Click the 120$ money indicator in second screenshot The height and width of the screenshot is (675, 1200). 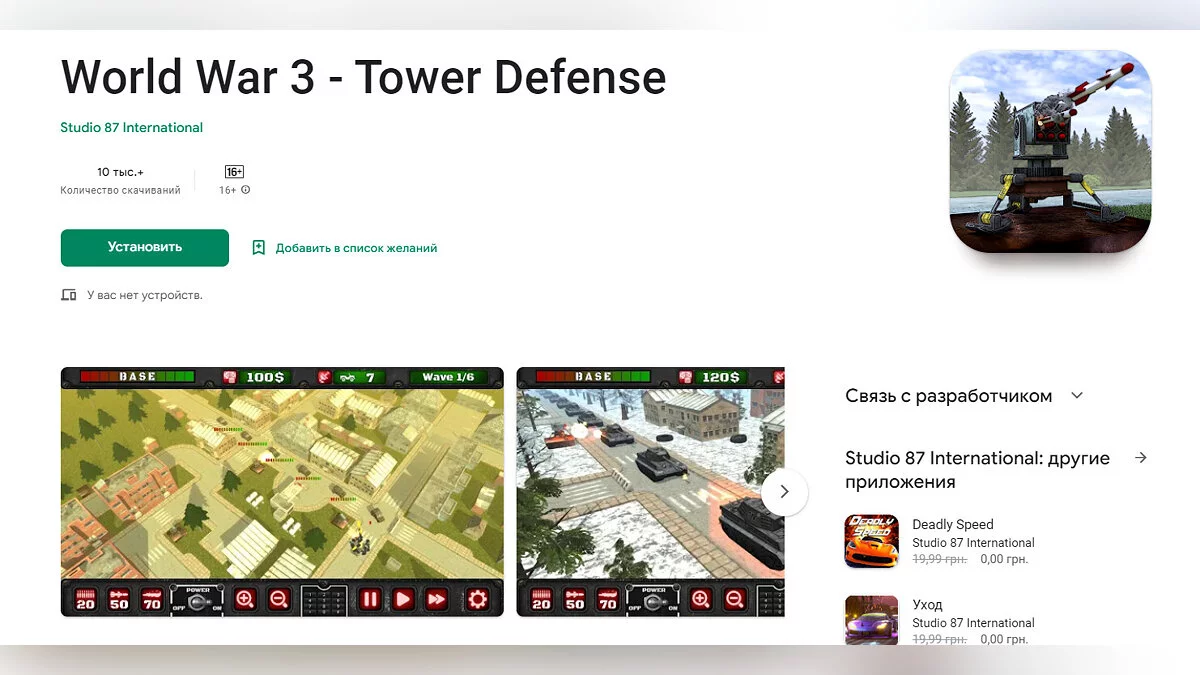[714, 377]
